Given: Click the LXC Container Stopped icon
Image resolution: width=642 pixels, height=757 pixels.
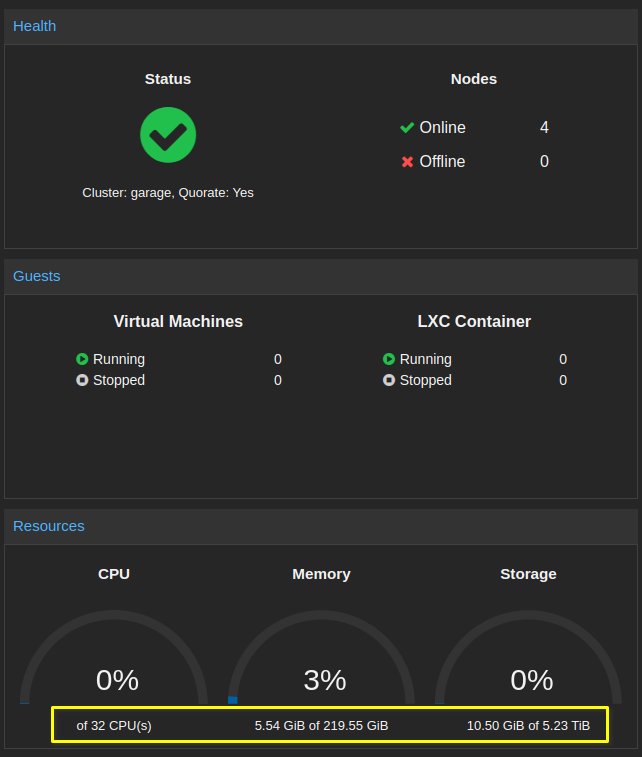Looking at the screenshot, I should click(x=389, y=380).
